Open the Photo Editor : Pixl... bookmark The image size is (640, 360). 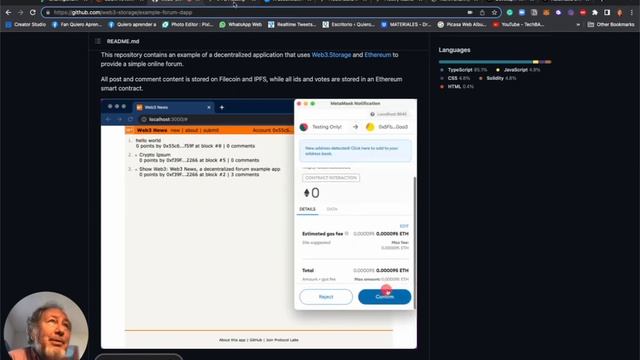tap(188, 24)
